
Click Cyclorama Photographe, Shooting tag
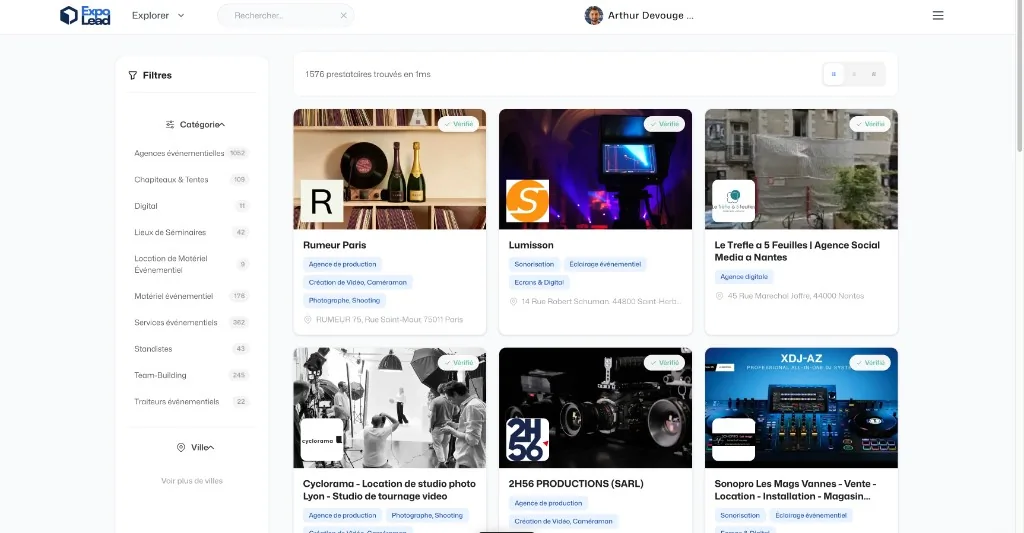[427, 515]
